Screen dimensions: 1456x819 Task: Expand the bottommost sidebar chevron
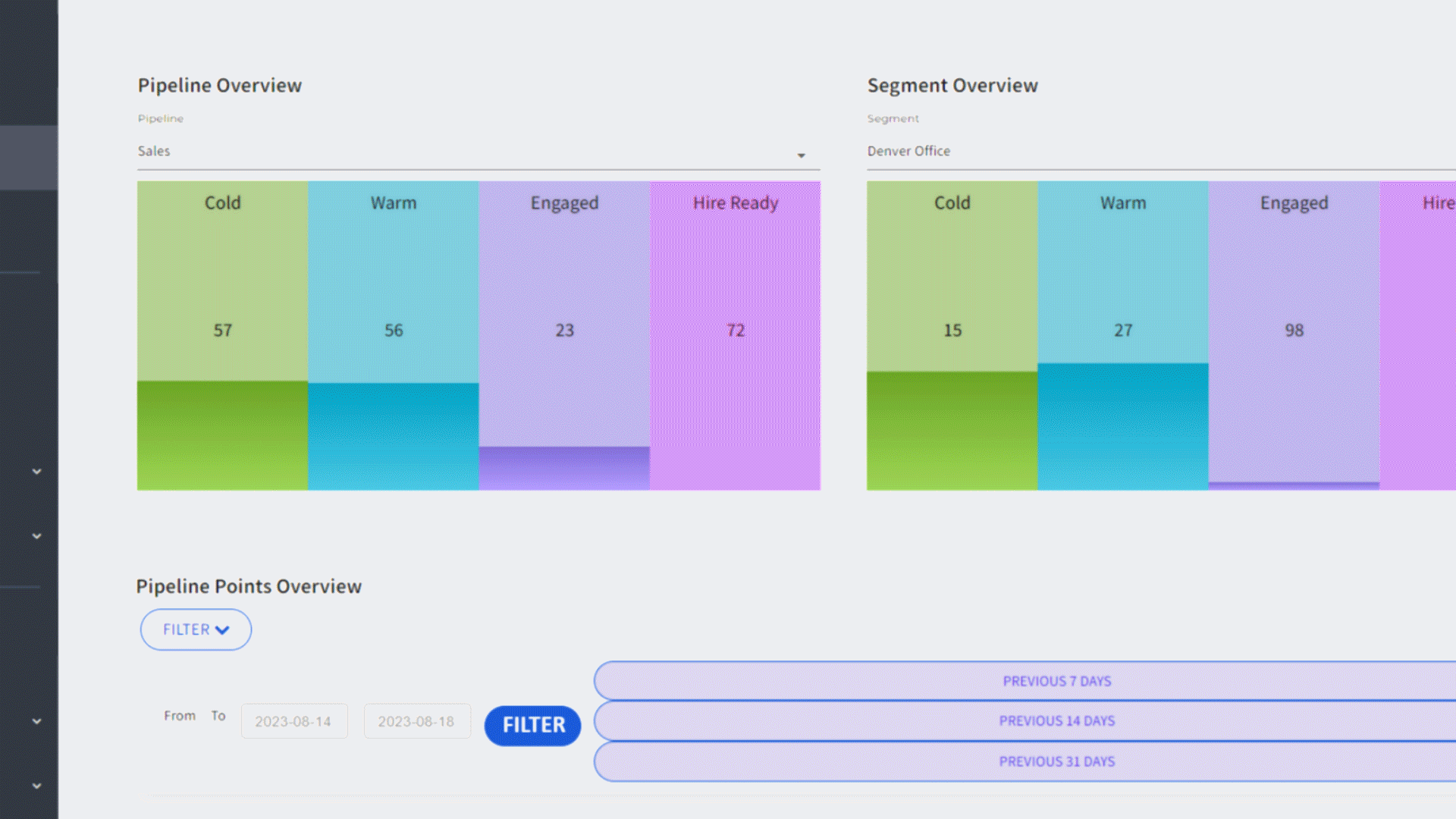36,786
